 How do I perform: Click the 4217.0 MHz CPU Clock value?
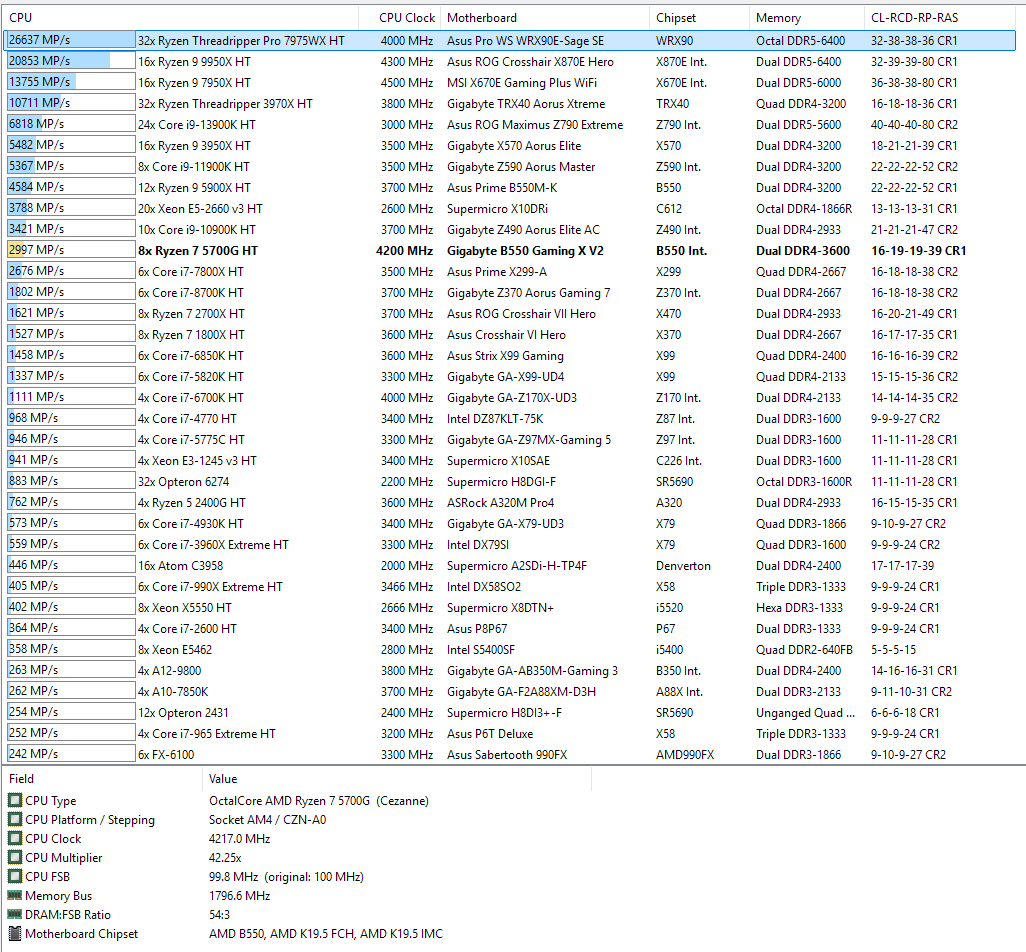(x=239, y=838)
